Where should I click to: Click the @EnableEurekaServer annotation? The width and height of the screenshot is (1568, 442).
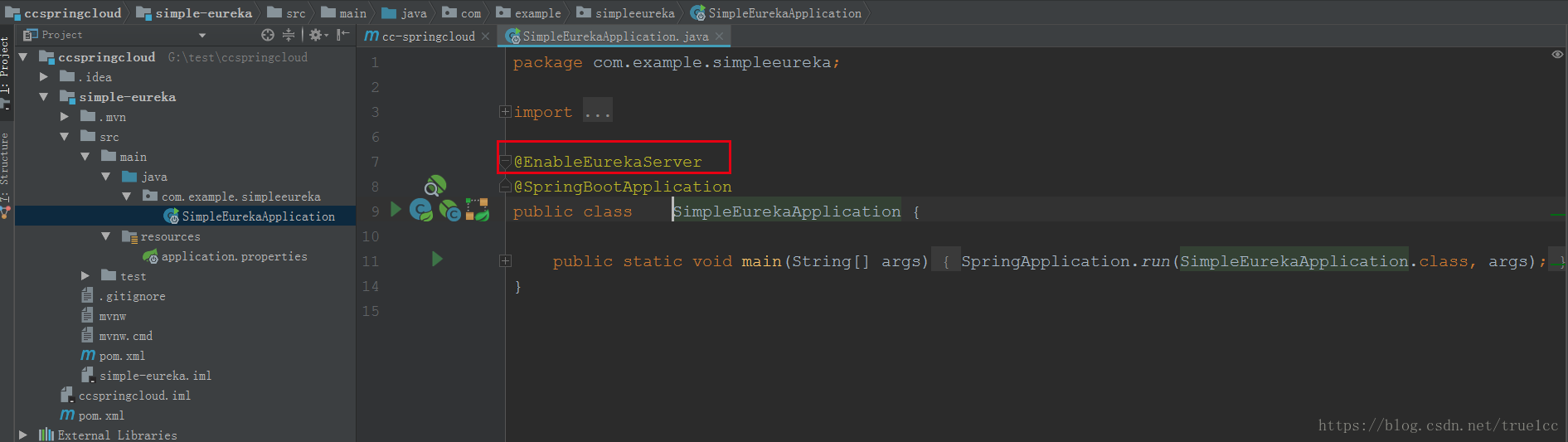(x=608, y=162)
